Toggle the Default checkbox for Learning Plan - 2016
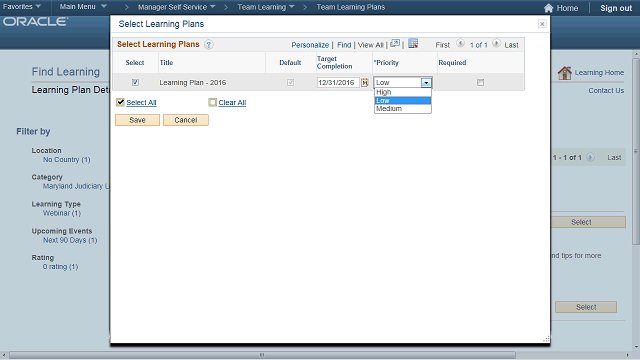Viewport: 640px width, 360px height. 290,82
